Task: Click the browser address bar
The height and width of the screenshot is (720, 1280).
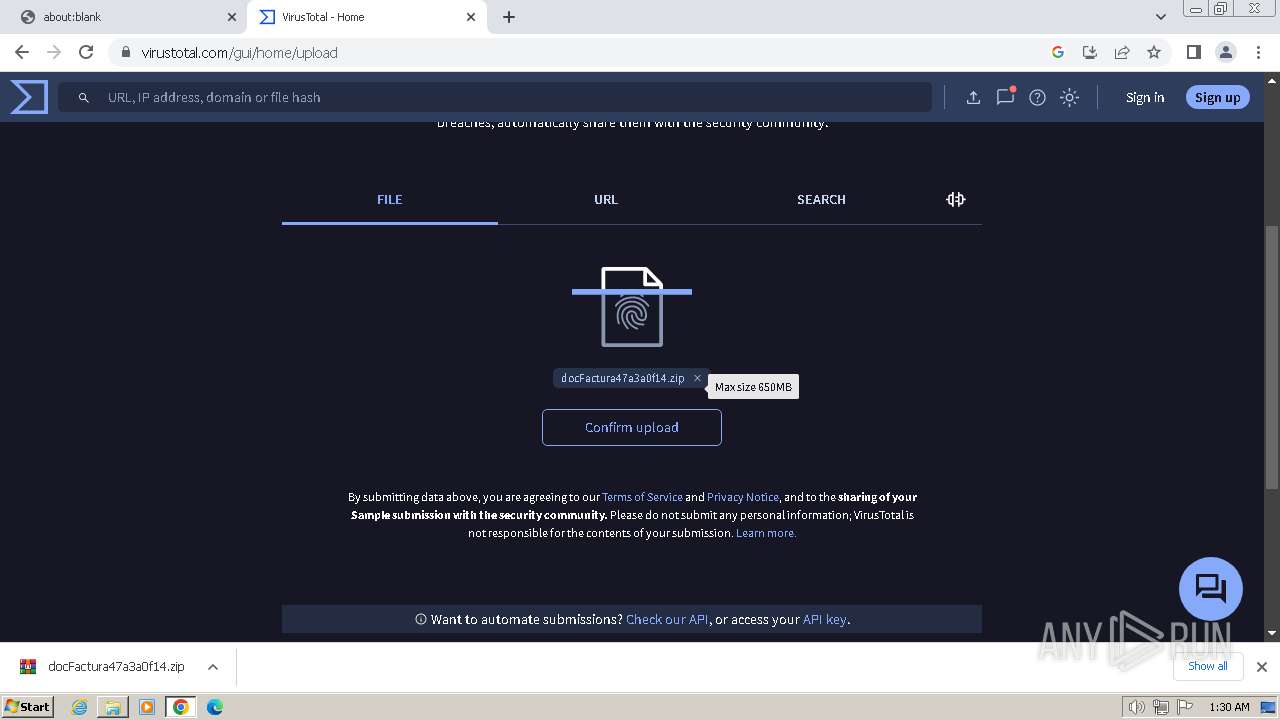Action: click(x=590, y=52)
